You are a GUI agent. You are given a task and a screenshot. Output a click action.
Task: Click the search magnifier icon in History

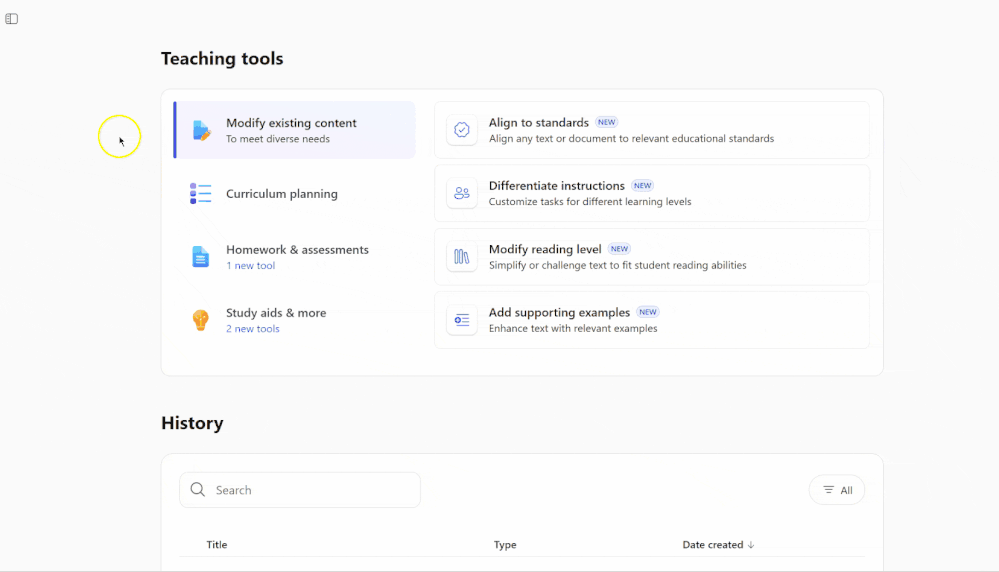[x=198, y=490]
